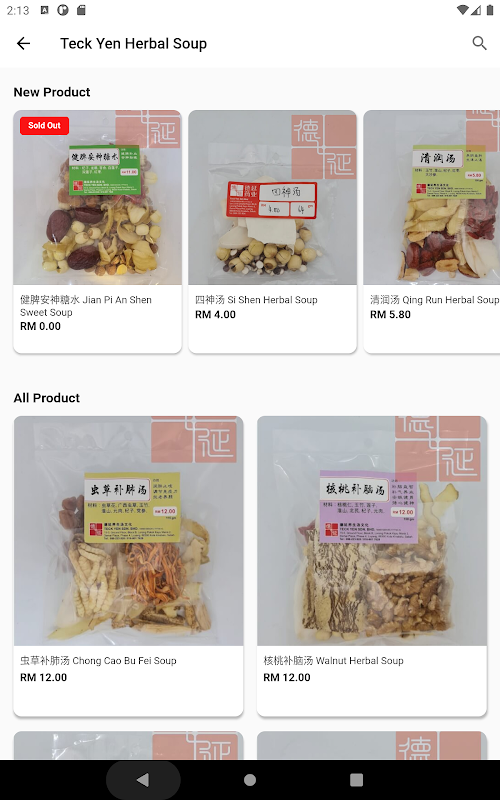Image resolution: width=500 pixels, height=800 pixels.
Task: Tap the RM 4.00 price label
Action: pyautogui.click(x=215, y=314)
